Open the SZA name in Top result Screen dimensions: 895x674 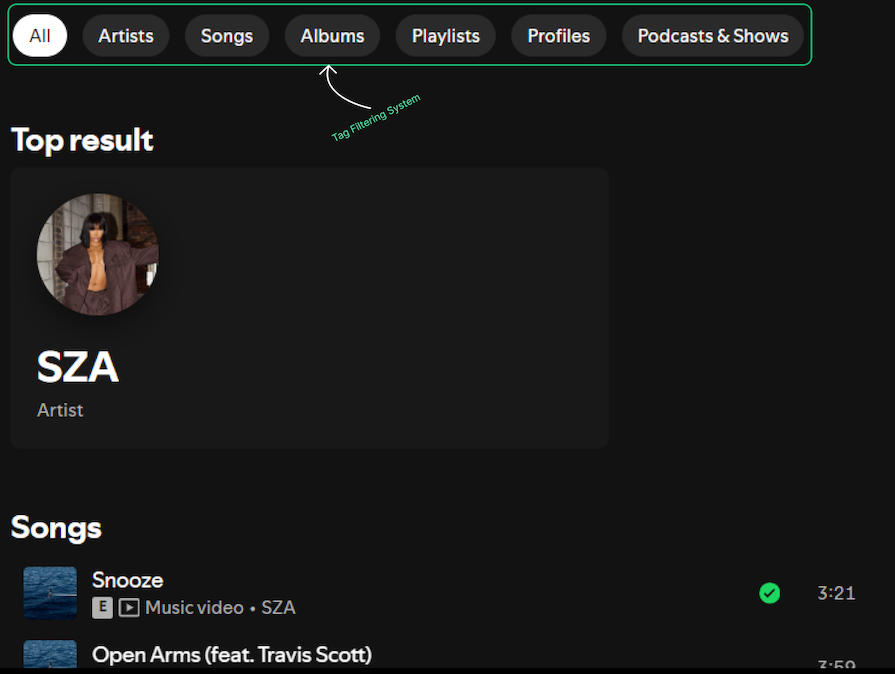click(x=78, y=368)
